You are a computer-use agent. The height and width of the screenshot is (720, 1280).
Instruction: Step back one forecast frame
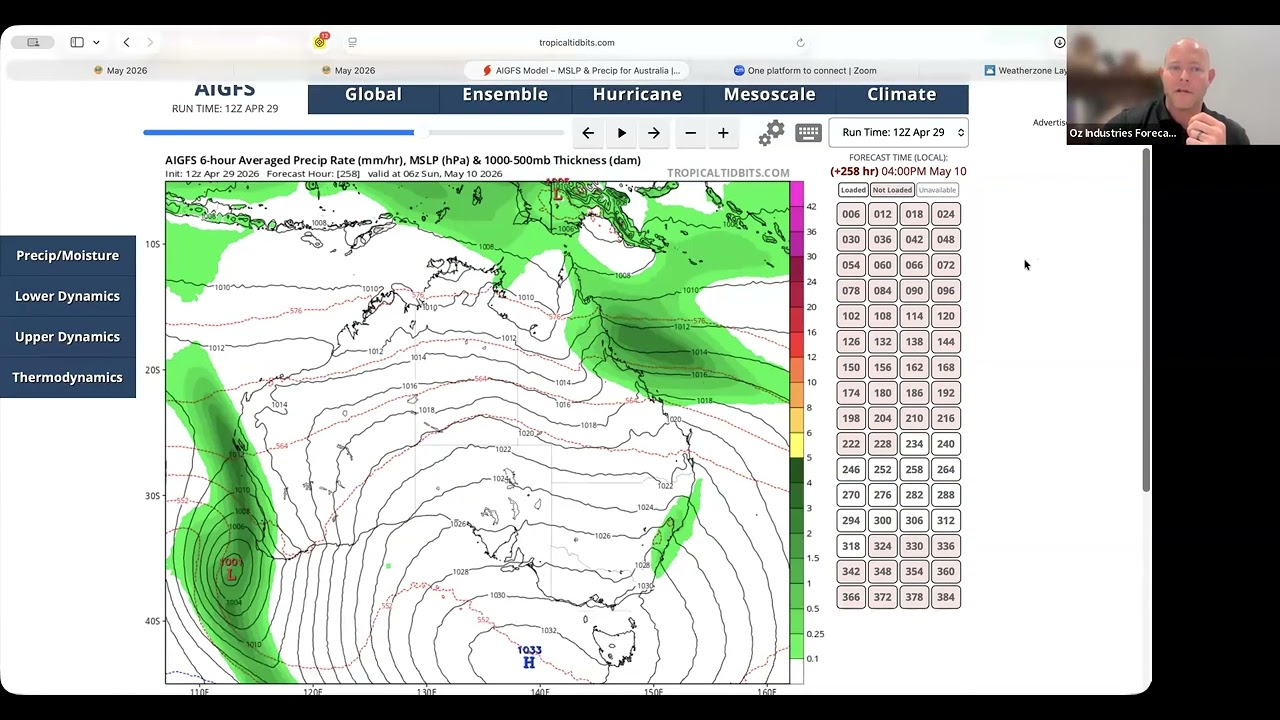point(588,133)
